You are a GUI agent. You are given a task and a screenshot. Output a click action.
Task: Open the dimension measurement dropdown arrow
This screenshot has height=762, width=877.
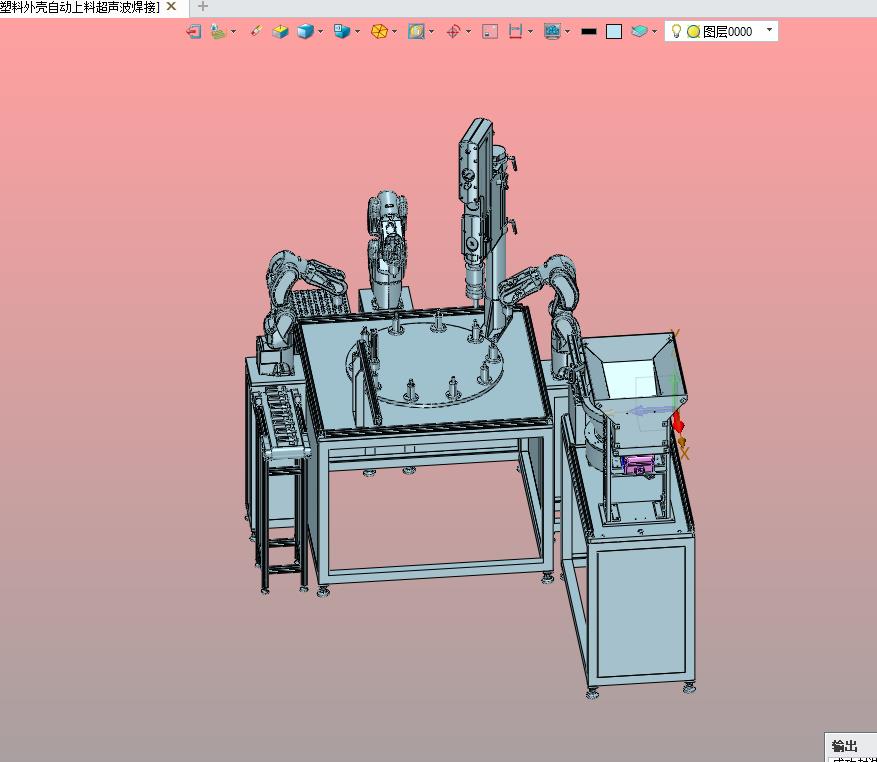(x=530, y=31)
